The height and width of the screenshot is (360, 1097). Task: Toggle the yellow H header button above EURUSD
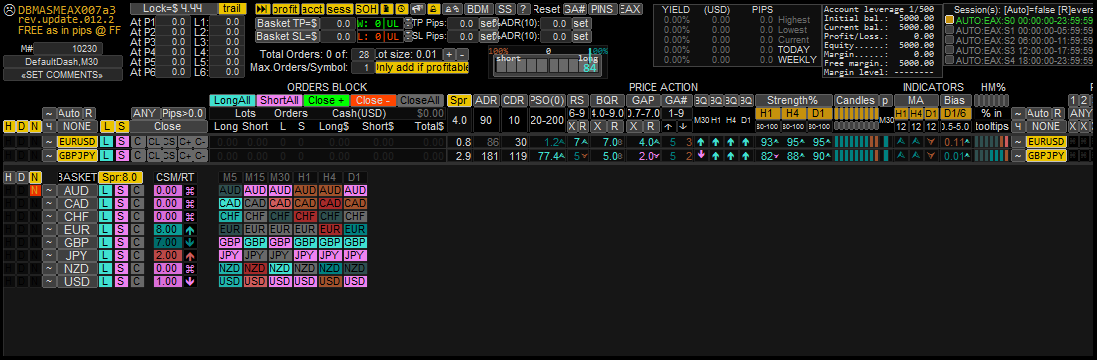pyautogui.click(x=8, y=127)
